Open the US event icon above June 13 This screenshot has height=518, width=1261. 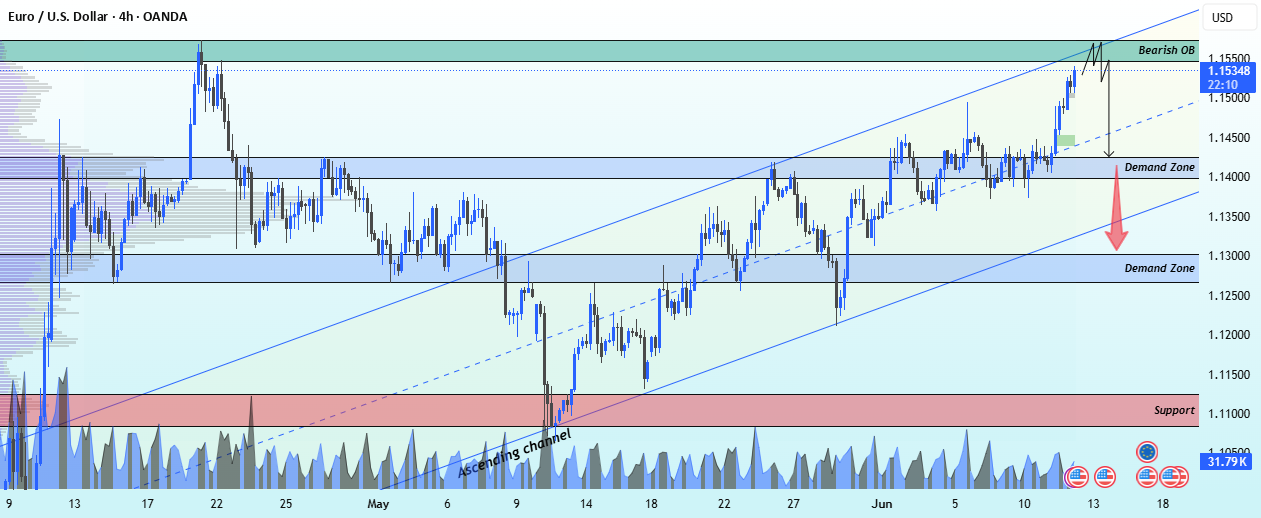click(x=1104, y=477)
